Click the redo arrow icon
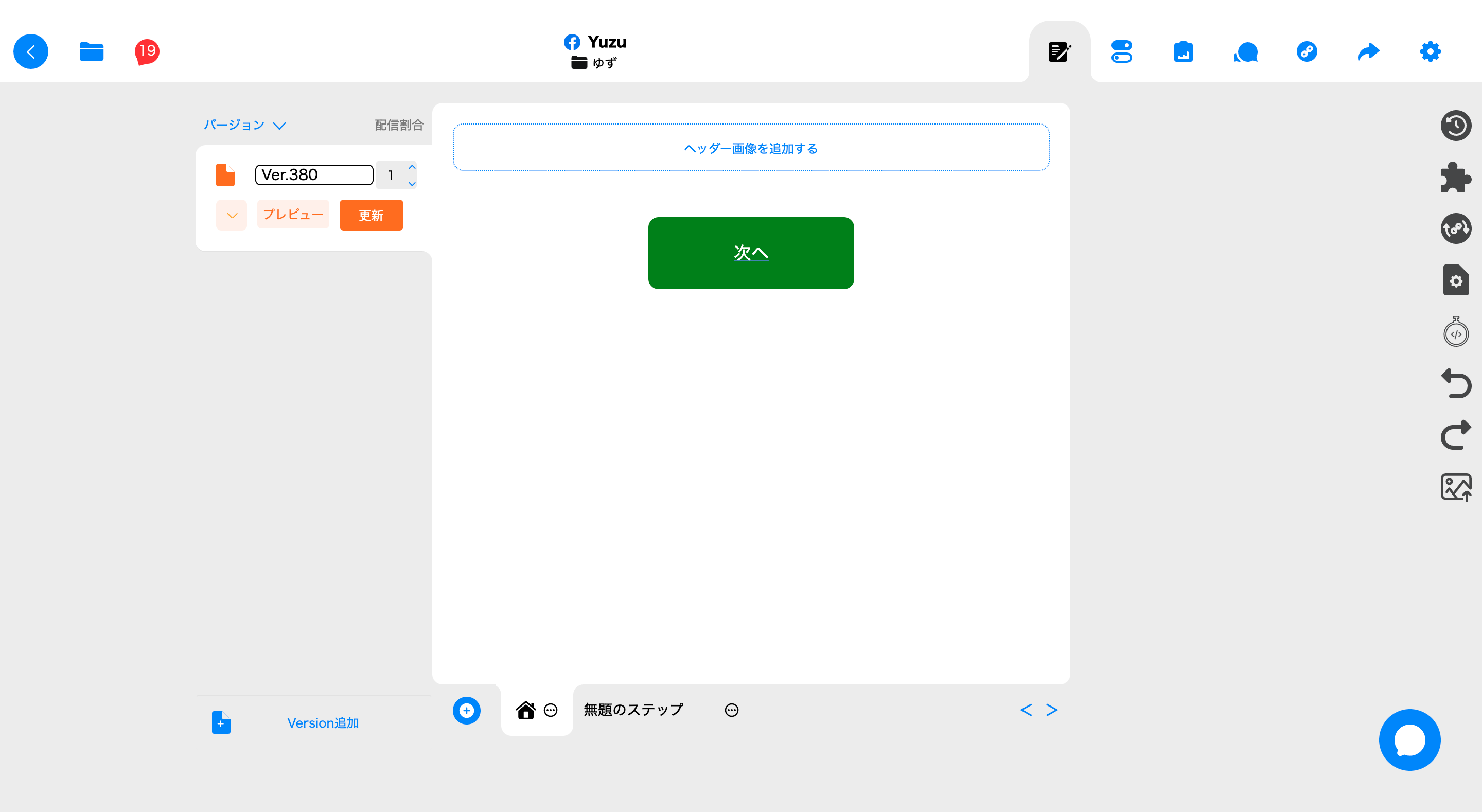Viewport: 1482px width, 812px height. point(1456,435)
